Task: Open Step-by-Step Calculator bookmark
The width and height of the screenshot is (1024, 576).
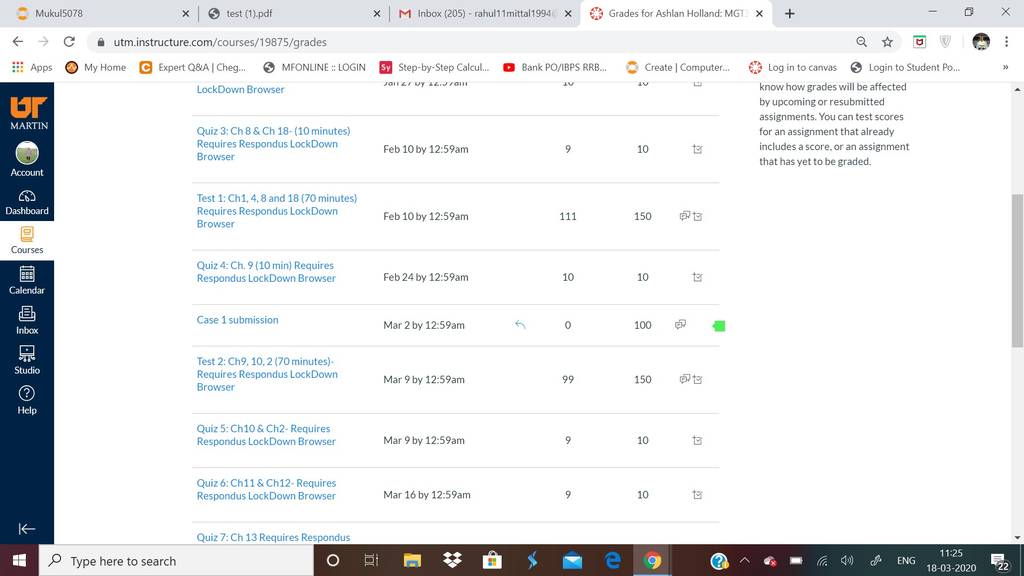Action: tap(434, 67)
